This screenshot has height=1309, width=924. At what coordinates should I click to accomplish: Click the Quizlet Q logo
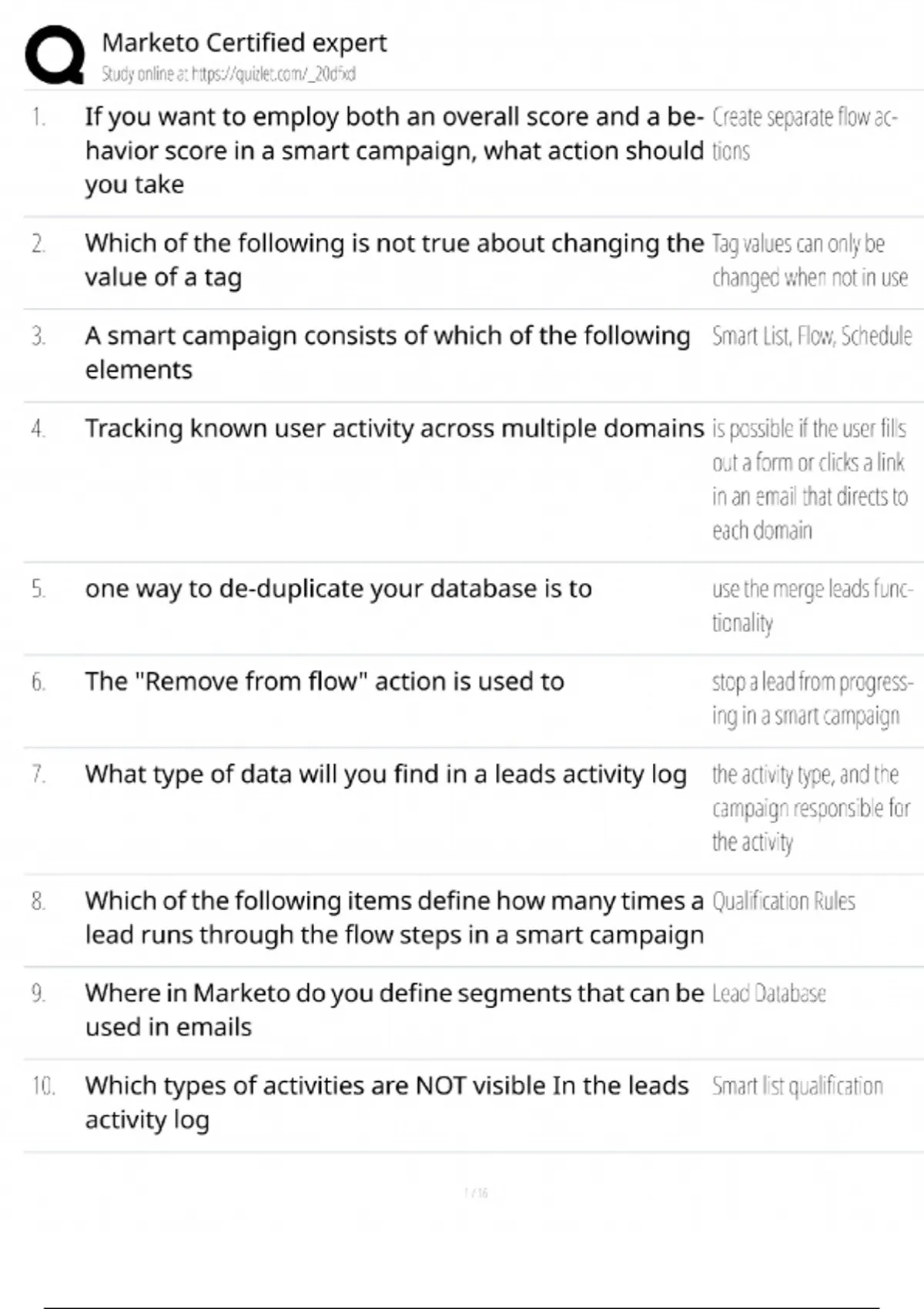pyautogui.click(x=55, y=54)
